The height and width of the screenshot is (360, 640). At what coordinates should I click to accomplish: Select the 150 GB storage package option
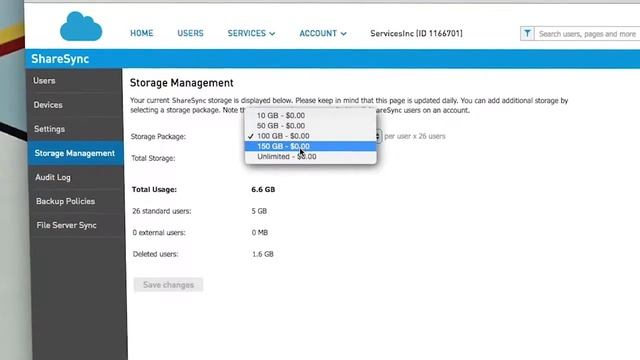tap(310, 146)
